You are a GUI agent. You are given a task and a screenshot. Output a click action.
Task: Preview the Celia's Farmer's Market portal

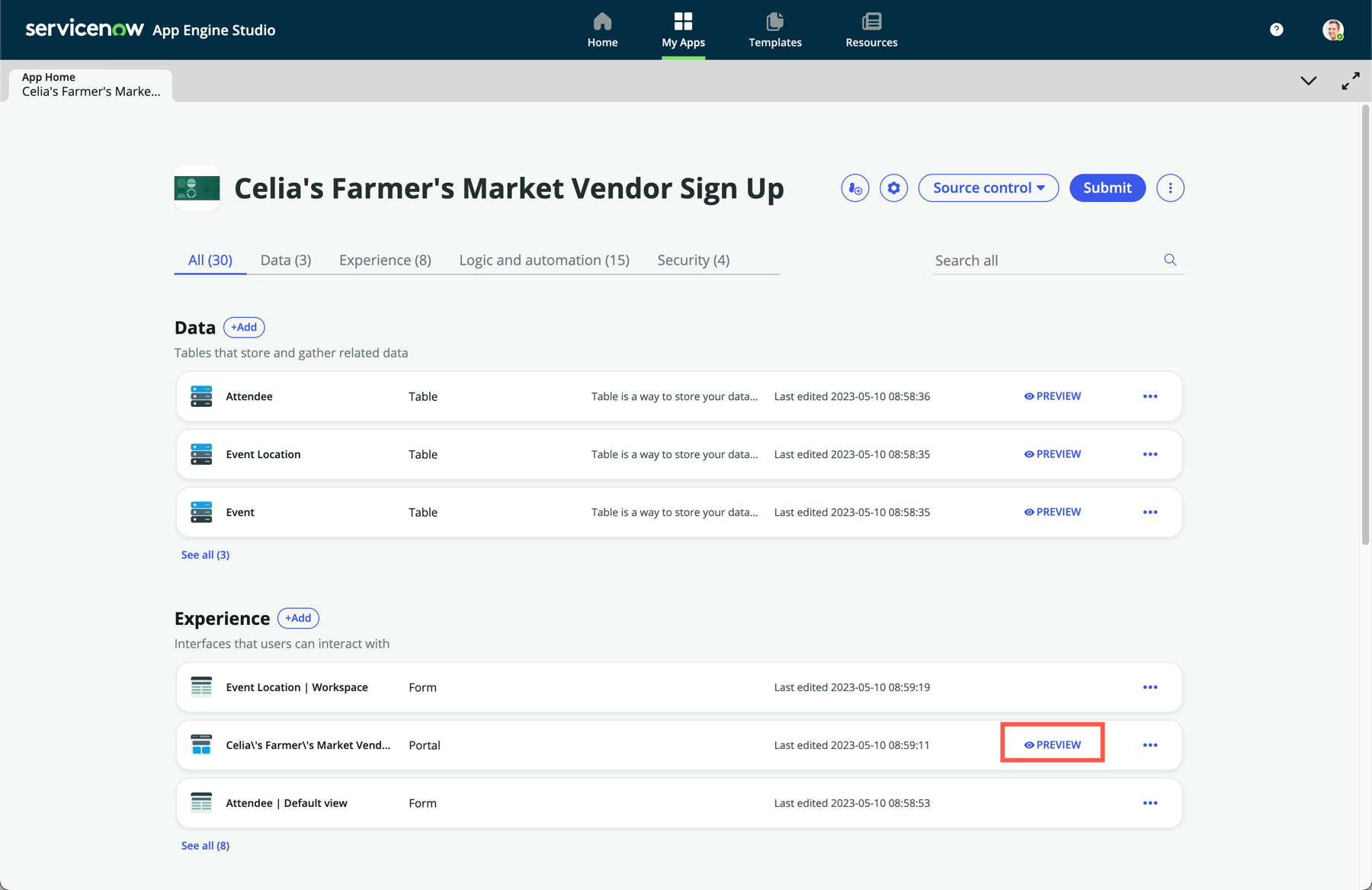1052,745
